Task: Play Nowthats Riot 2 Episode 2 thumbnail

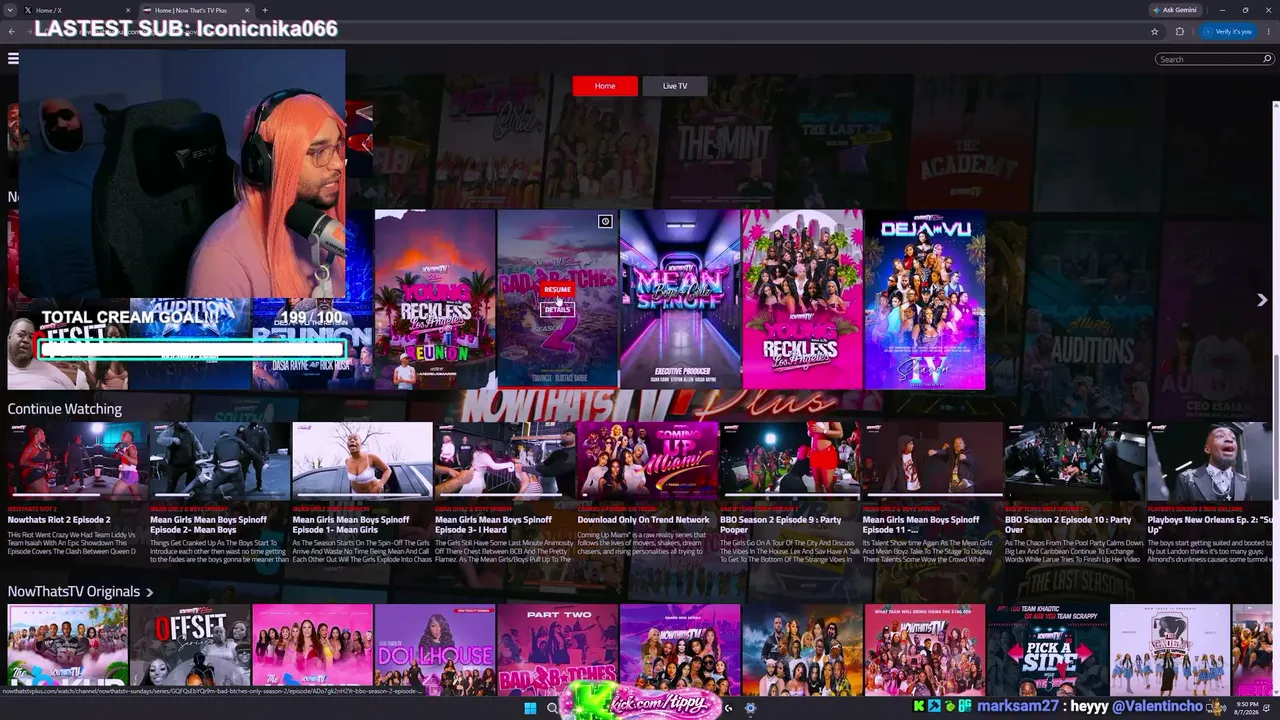Action: [77, 460]
